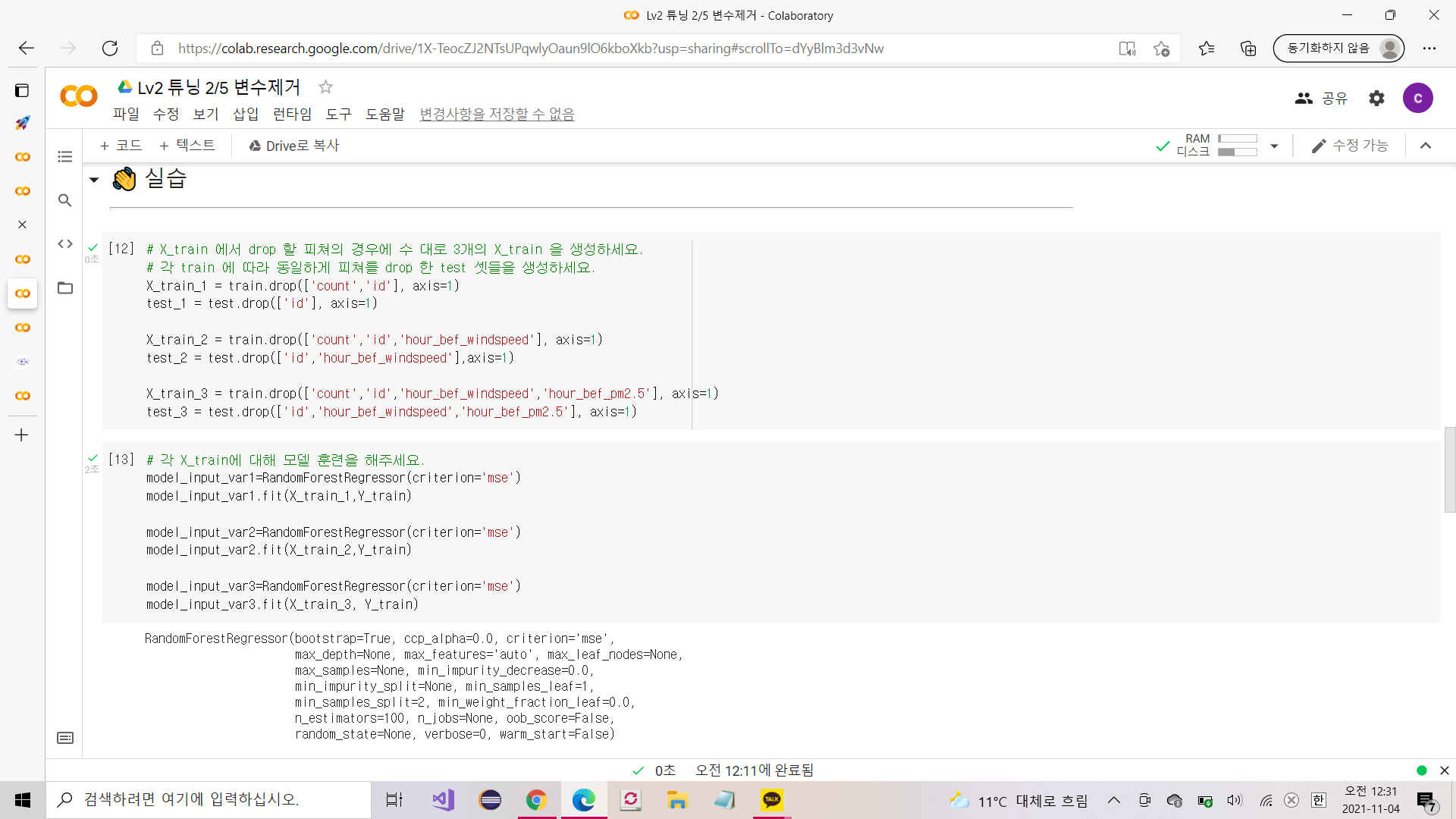Open Colab settings gear
The width and height of the screenshot is (1456, 819).
[1376, 98]
